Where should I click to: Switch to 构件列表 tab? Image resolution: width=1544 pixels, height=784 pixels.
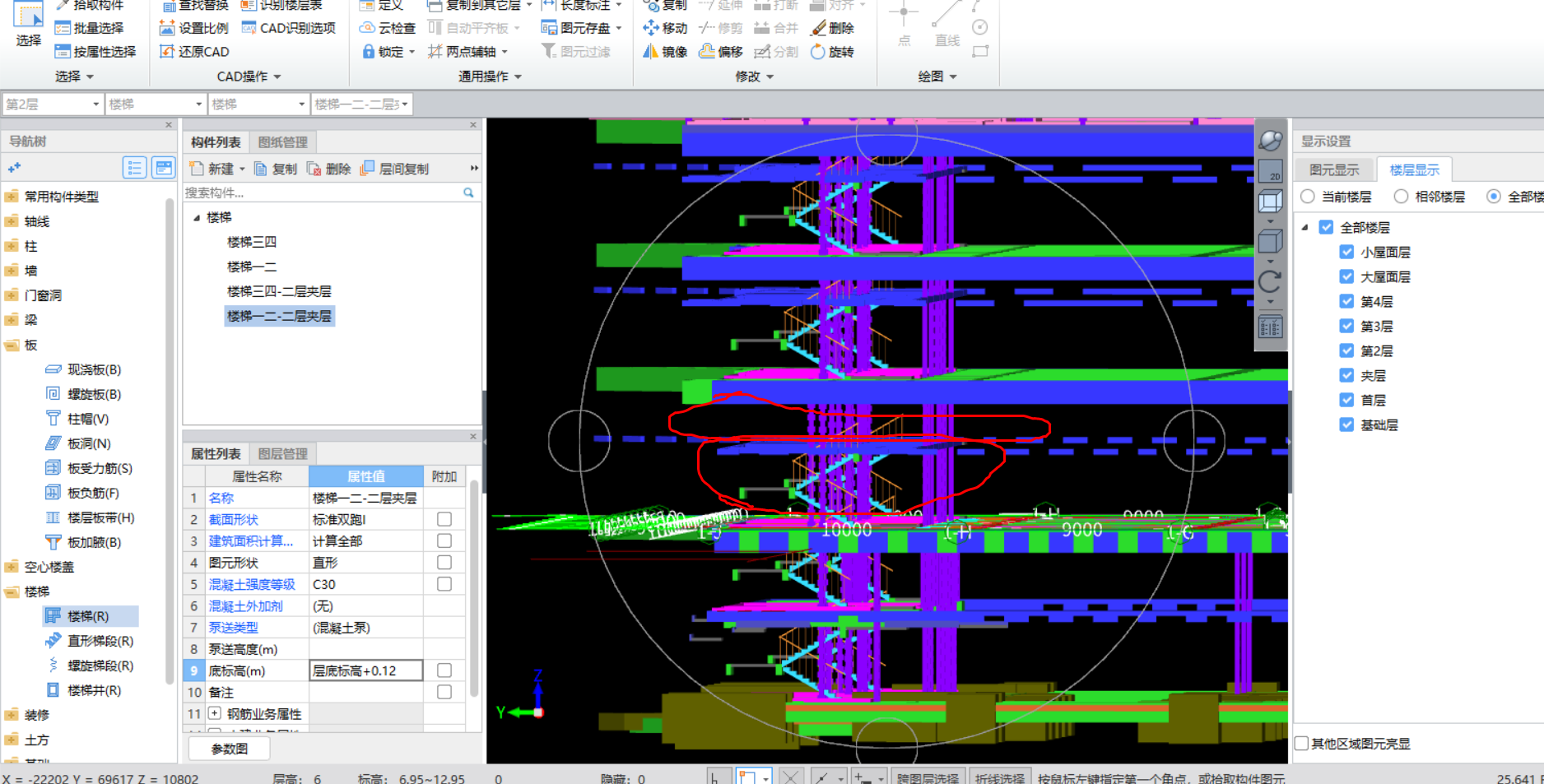point(216,142)
